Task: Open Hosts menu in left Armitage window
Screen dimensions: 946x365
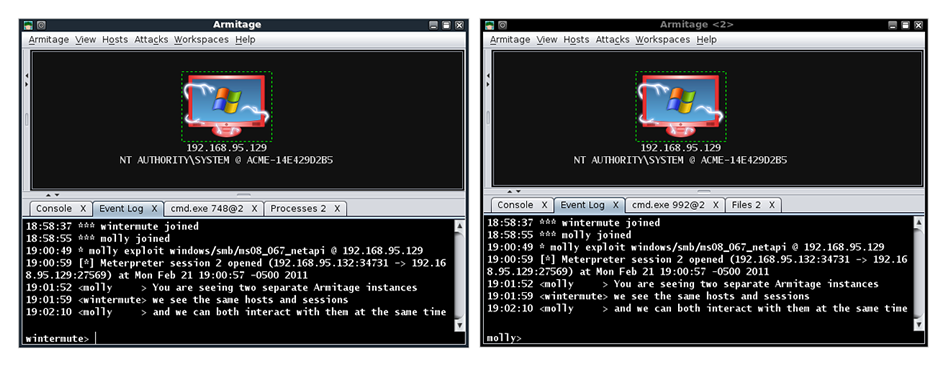Action: (115, 39)
